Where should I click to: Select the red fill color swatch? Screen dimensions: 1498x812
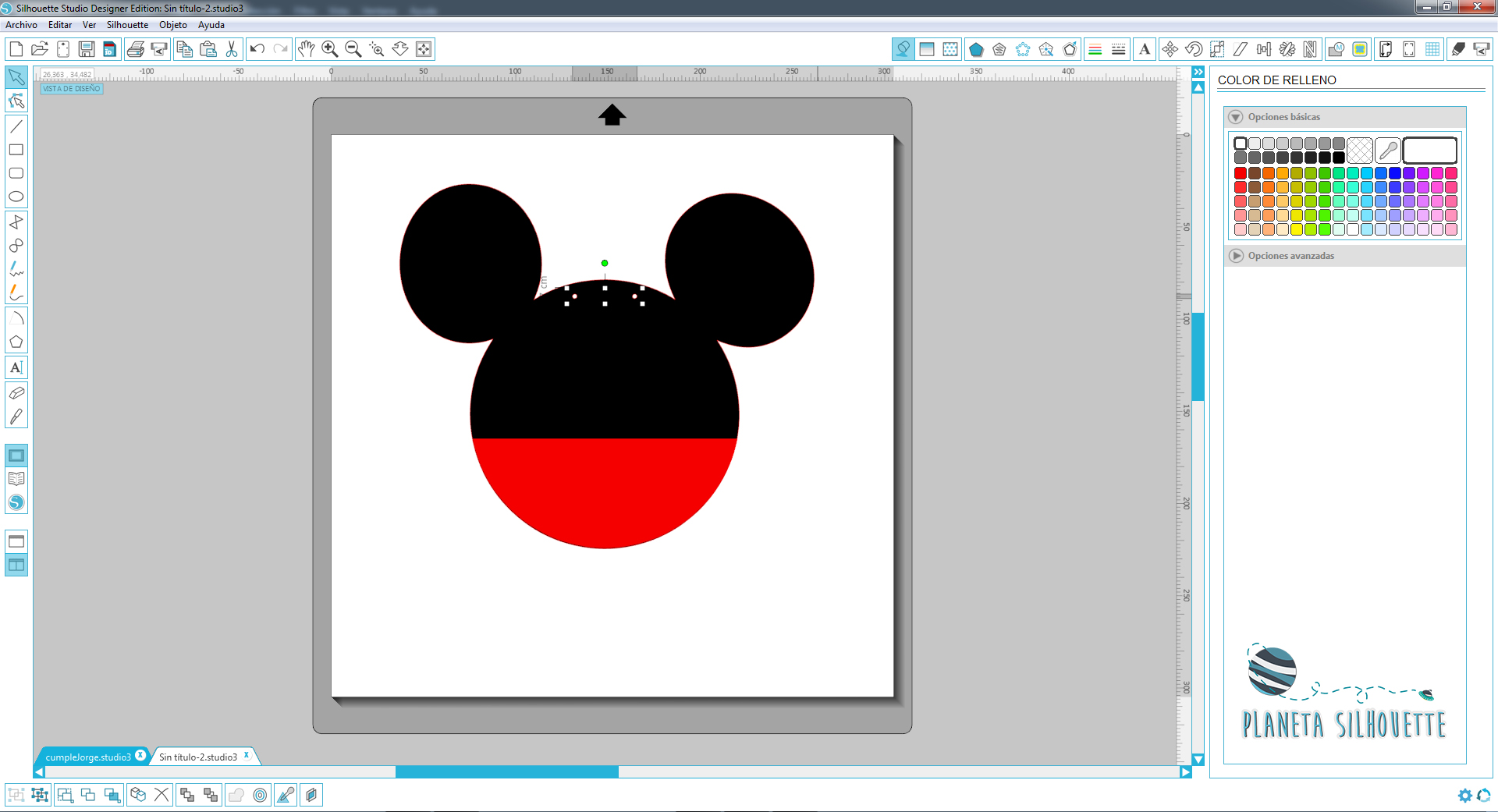1241,173
